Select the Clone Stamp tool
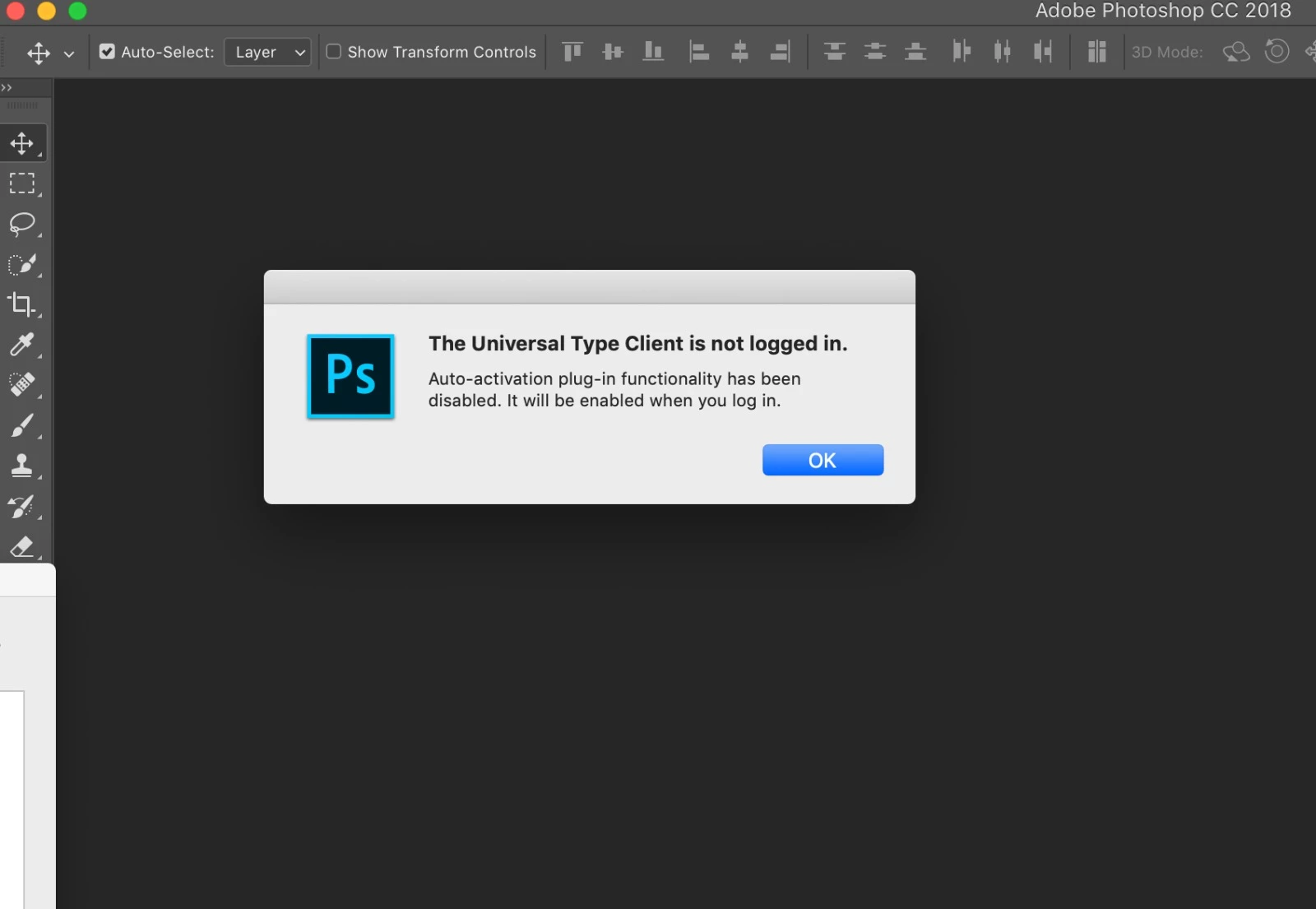The height and width of the screenshot is (909, 1316). pyautogui.click(x=23, y=466)
